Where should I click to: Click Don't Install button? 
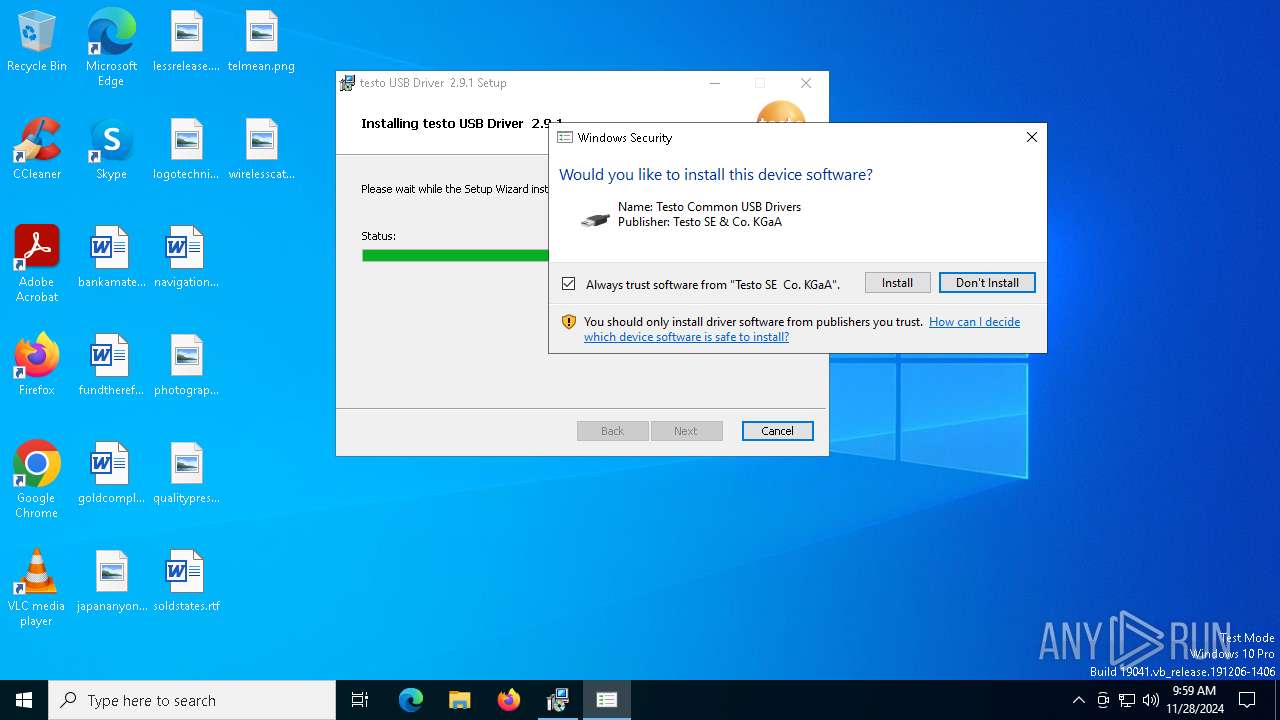(x=987, y=283)
